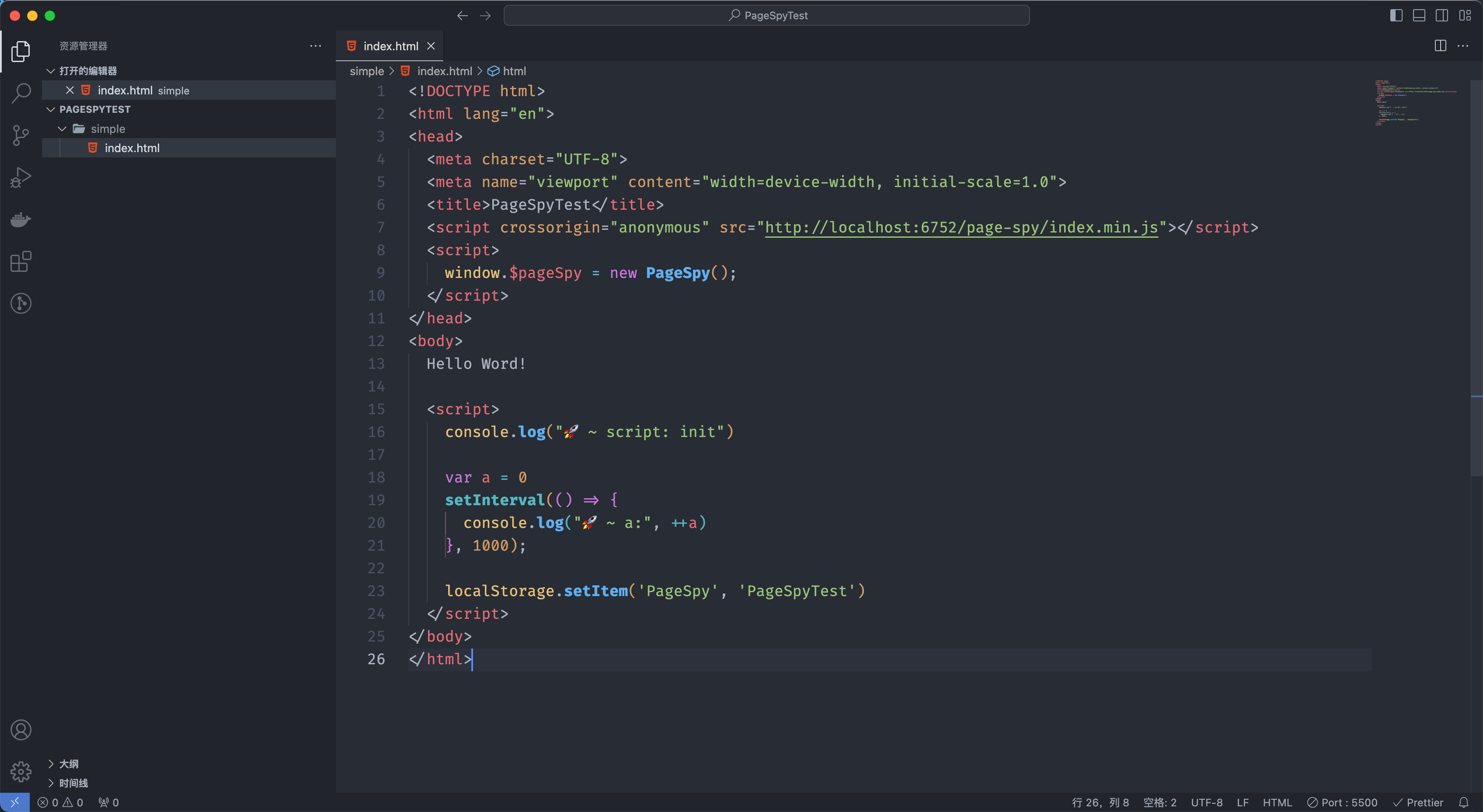Viewport: 1483px width, 812px height.
Task: Change language mode HTML in status bar
Action: tap(1277, 802)
